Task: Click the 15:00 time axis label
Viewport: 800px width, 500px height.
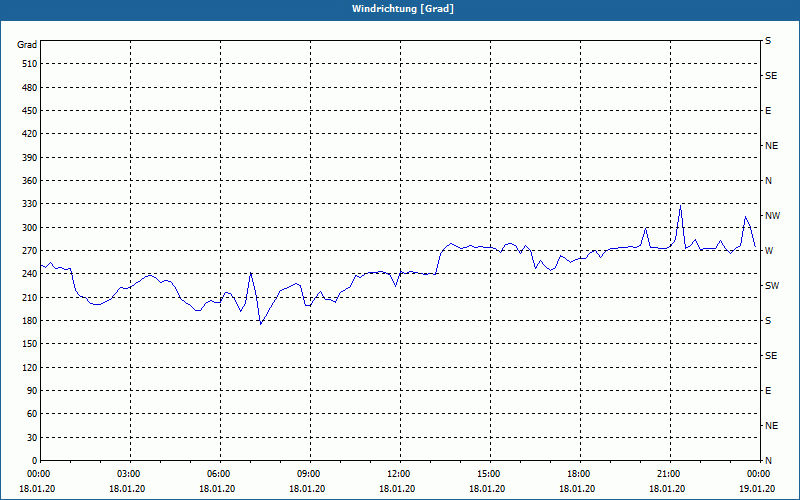Action: click(490, 474)
